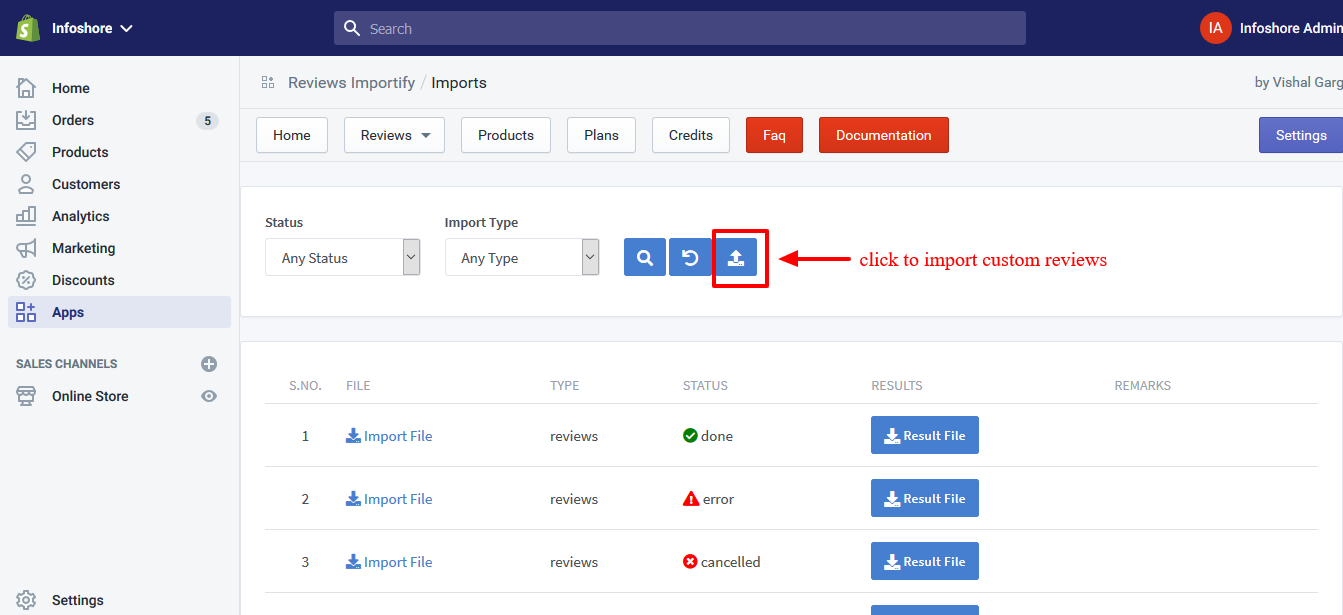1343x615 pixels.
Task: Click Result File button for cancelled row
Action: (925, 561)
